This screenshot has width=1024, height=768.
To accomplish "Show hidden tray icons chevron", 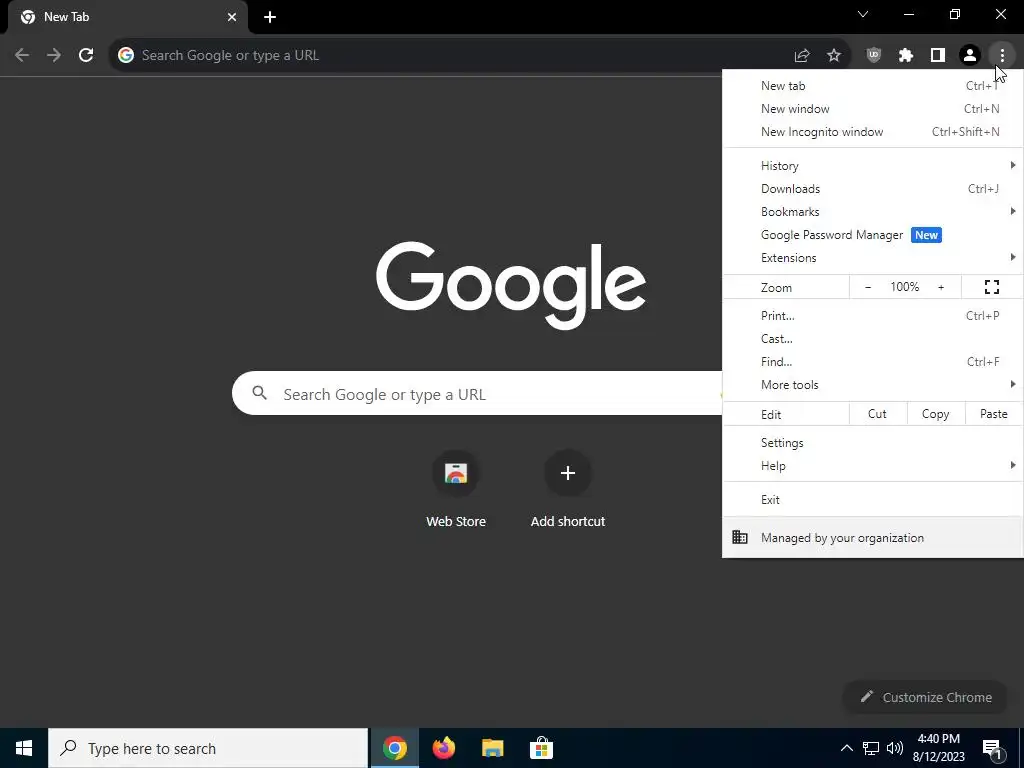I will (x=846, y=748).
